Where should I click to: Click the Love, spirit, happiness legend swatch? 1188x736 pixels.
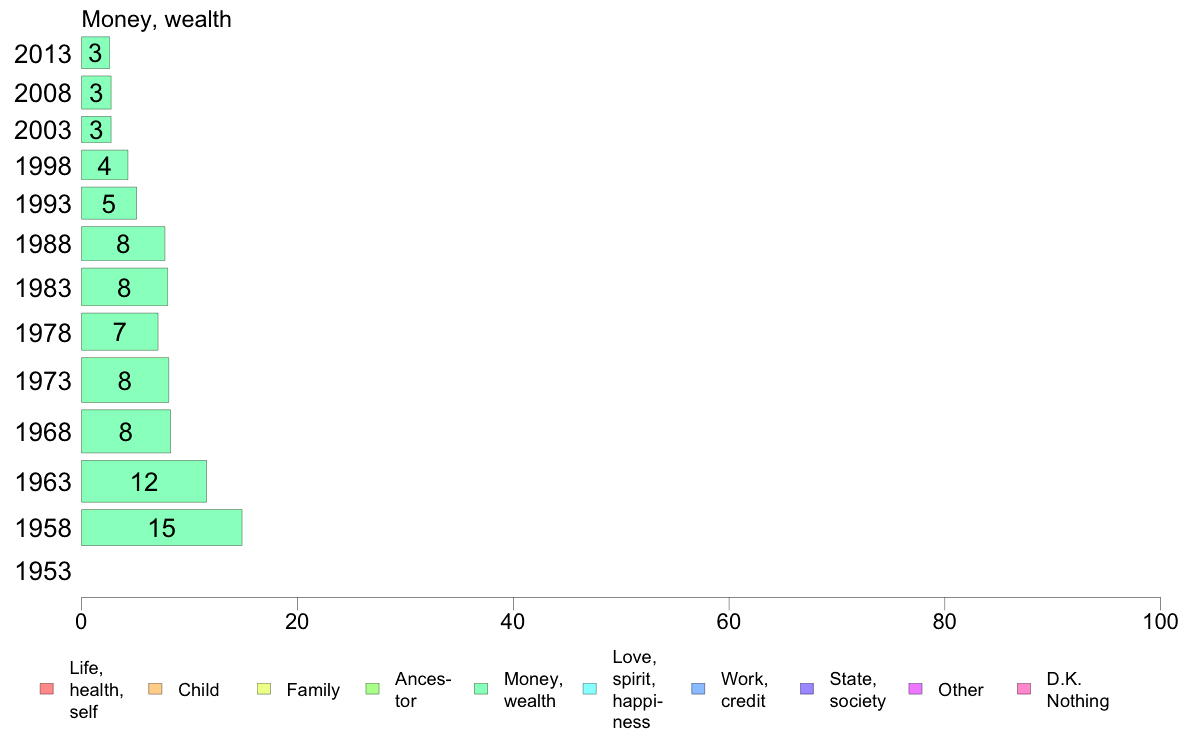point(589,689)
